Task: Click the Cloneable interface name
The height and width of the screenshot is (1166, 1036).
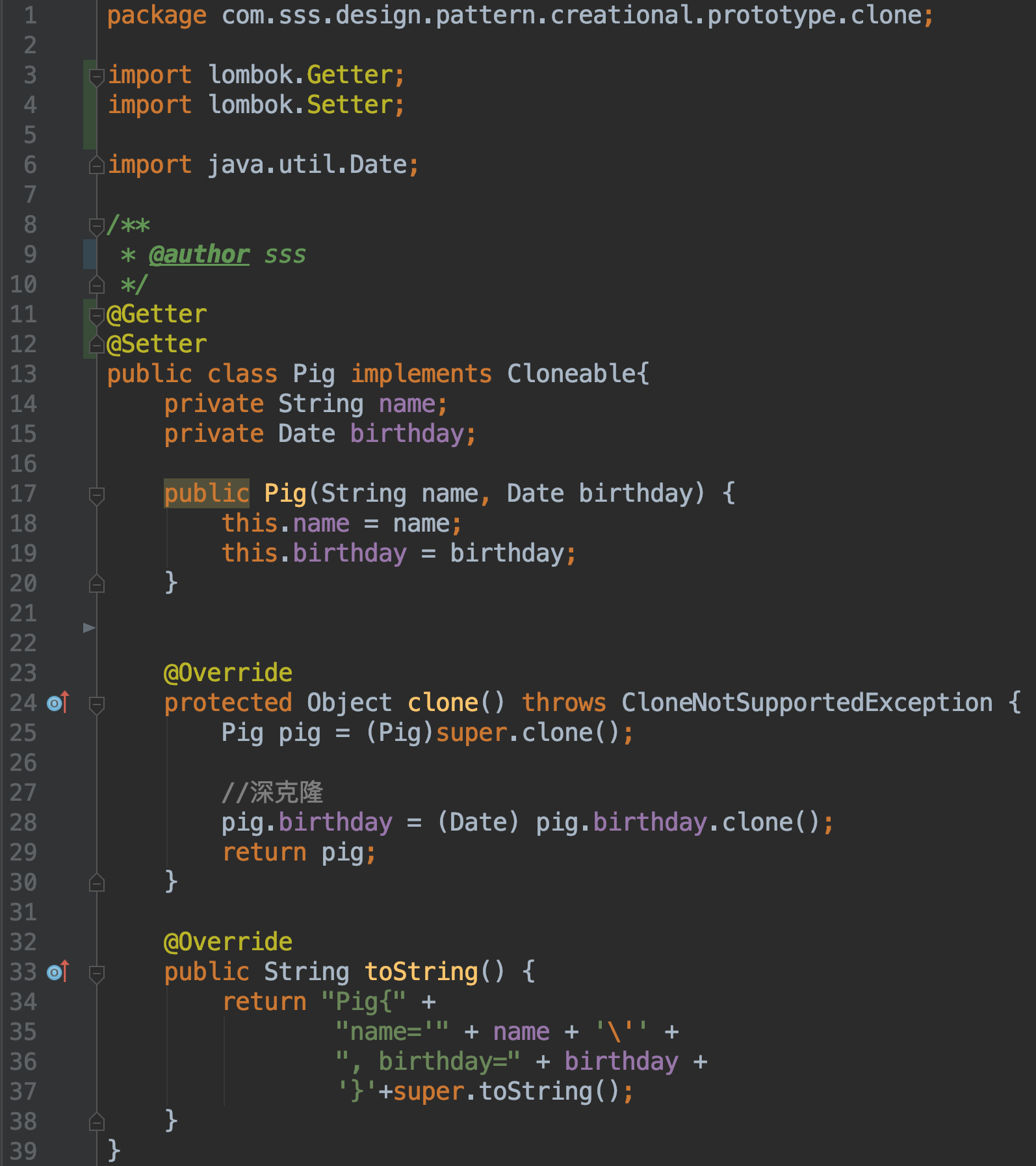Action: [571, 374]
